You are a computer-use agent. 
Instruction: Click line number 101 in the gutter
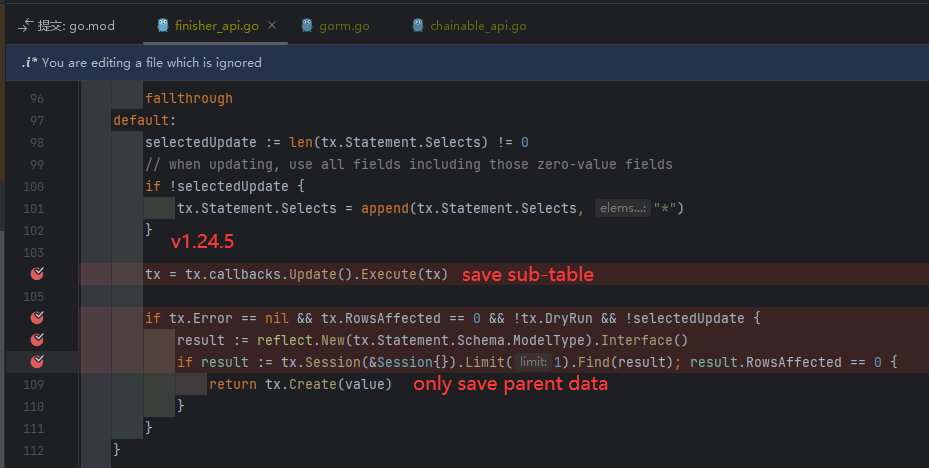point(34,208)
